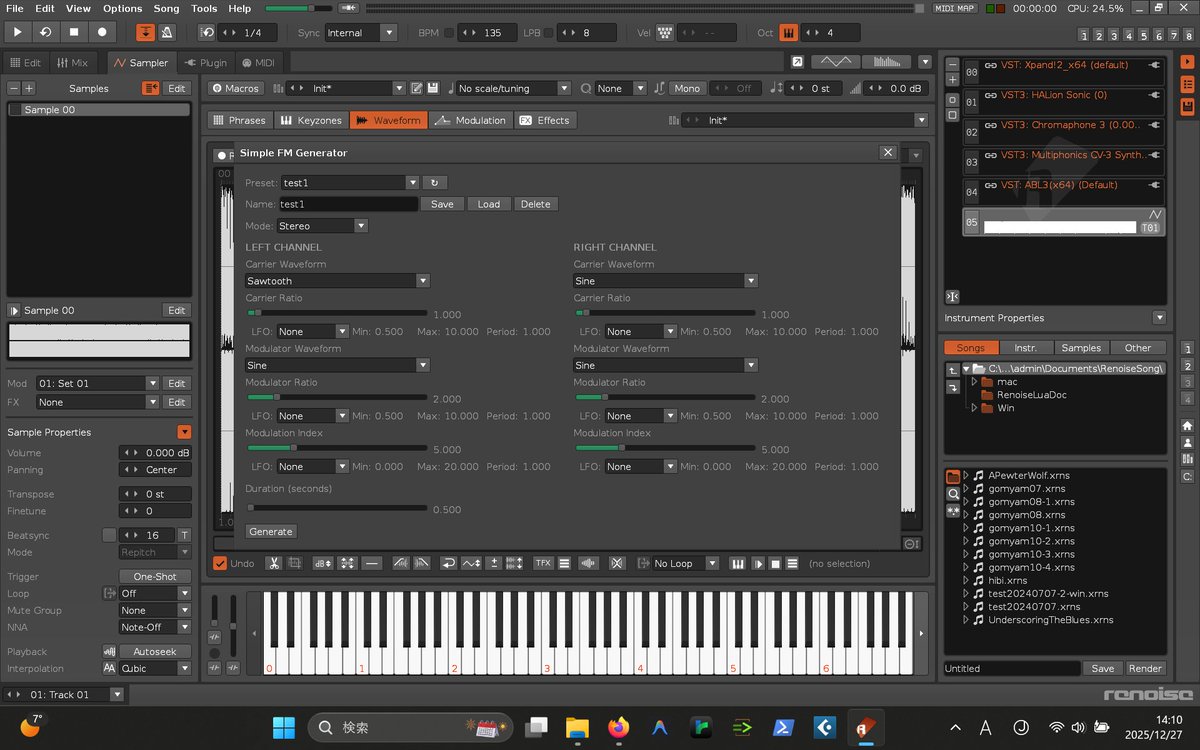The width and height of the screenshot is (1200, 750).
Task: Click the One-Shot trigger button
Action: tap(155, 576)
